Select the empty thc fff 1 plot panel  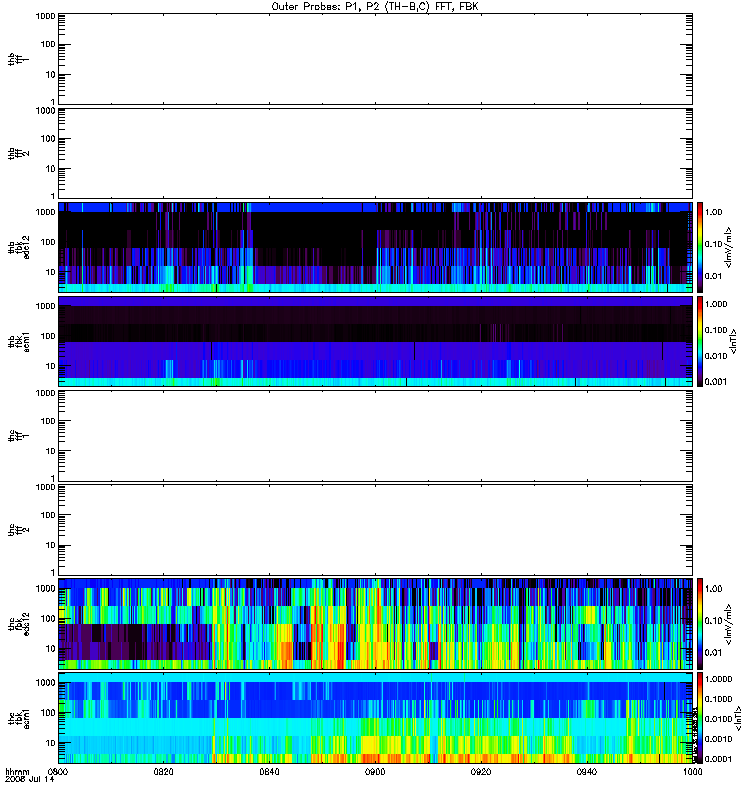(x=376, y=436)
